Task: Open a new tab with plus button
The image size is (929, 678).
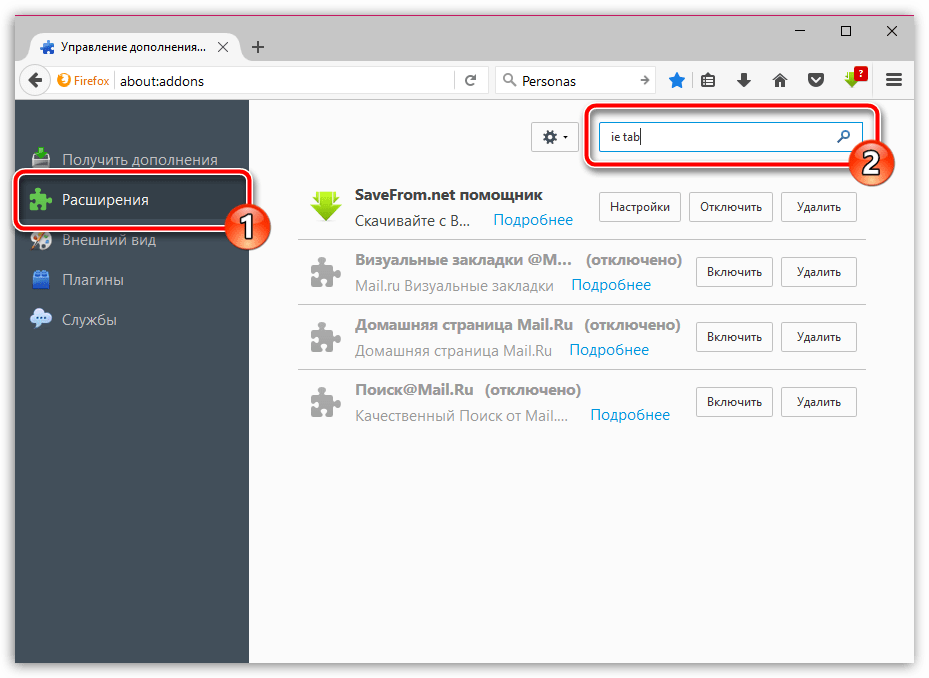Action: pos(258,47)
